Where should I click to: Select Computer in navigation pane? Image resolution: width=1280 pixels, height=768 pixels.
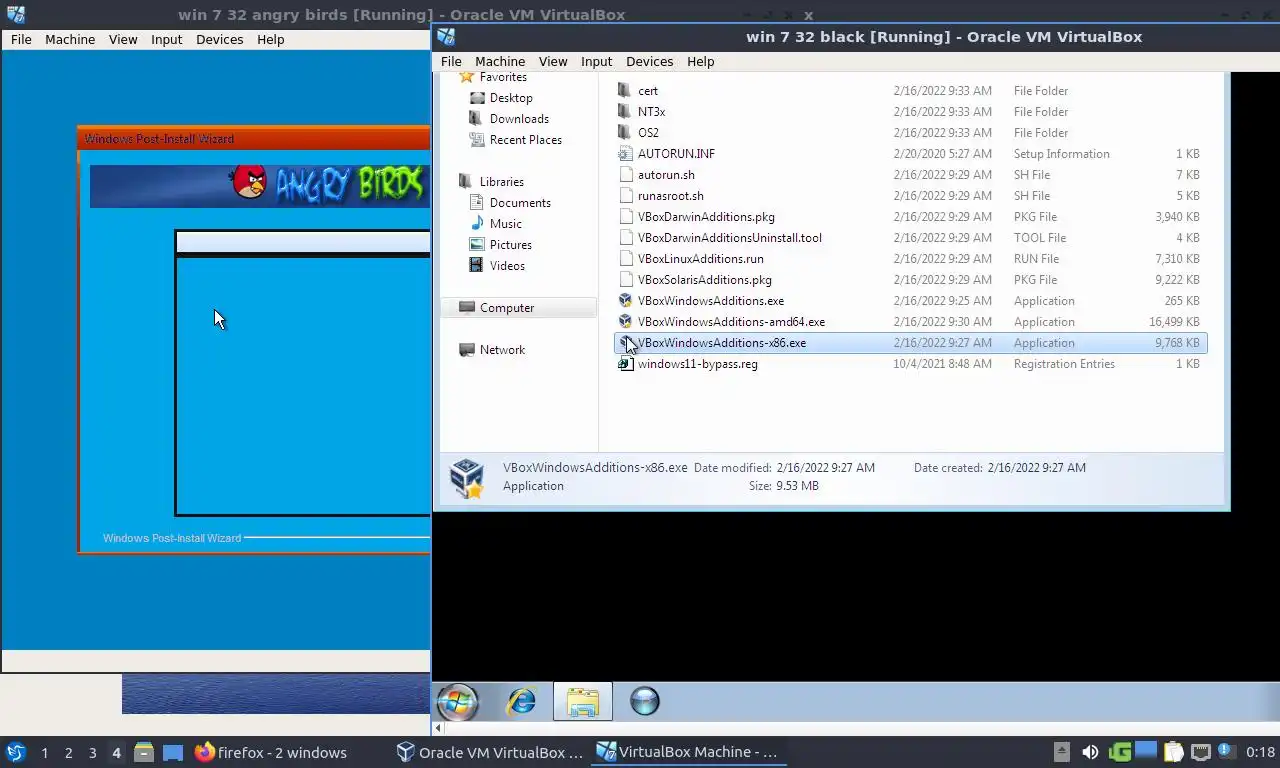click(518, 308)
